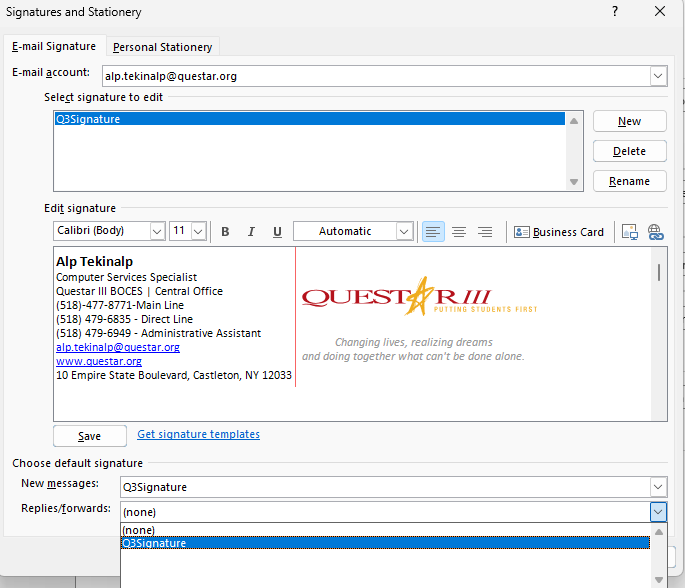
Task: Click the (518) 479-6835 - Direct Line text
Action: (124, 319)
